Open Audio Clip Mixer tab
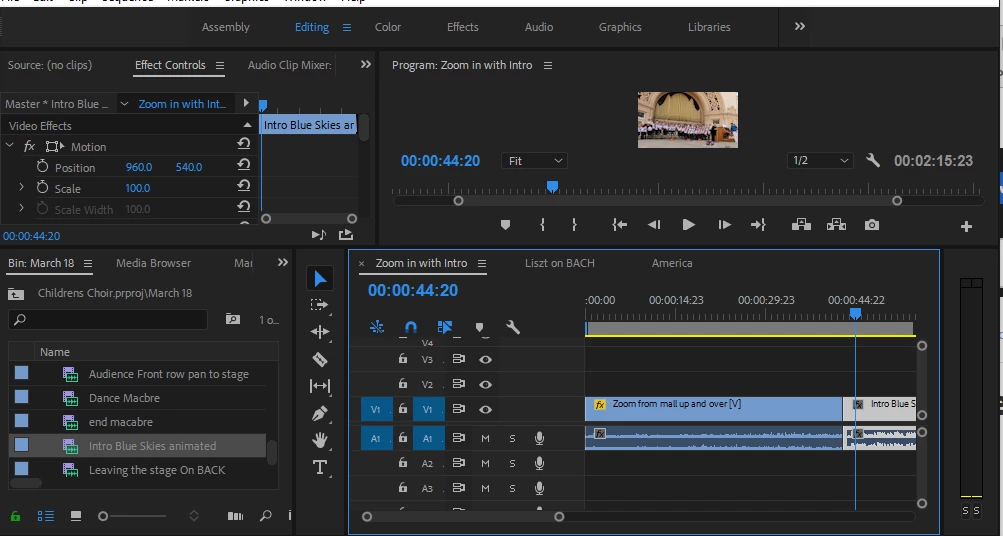The image size is (1003, 536). coord(290,65)
